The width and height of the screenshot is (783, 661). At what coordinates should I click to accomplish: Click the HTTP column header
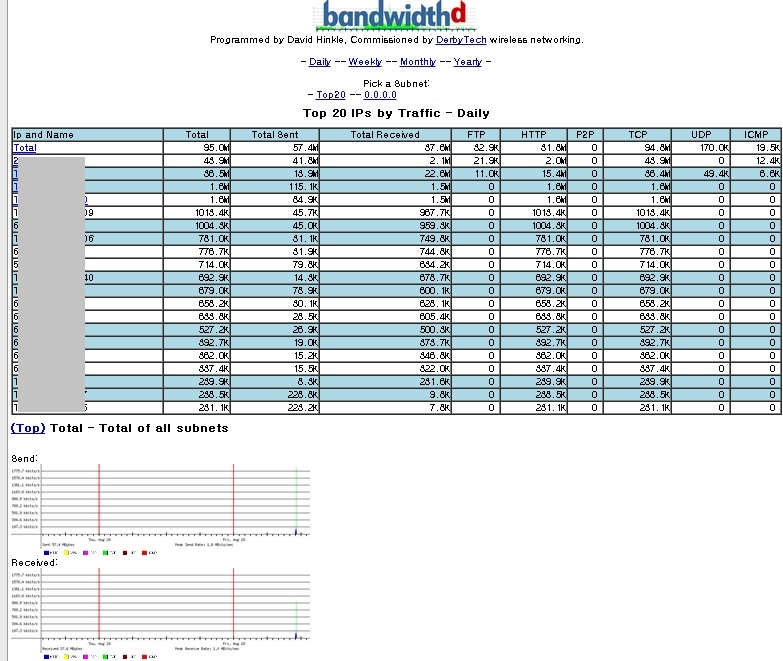click(534, 135)
